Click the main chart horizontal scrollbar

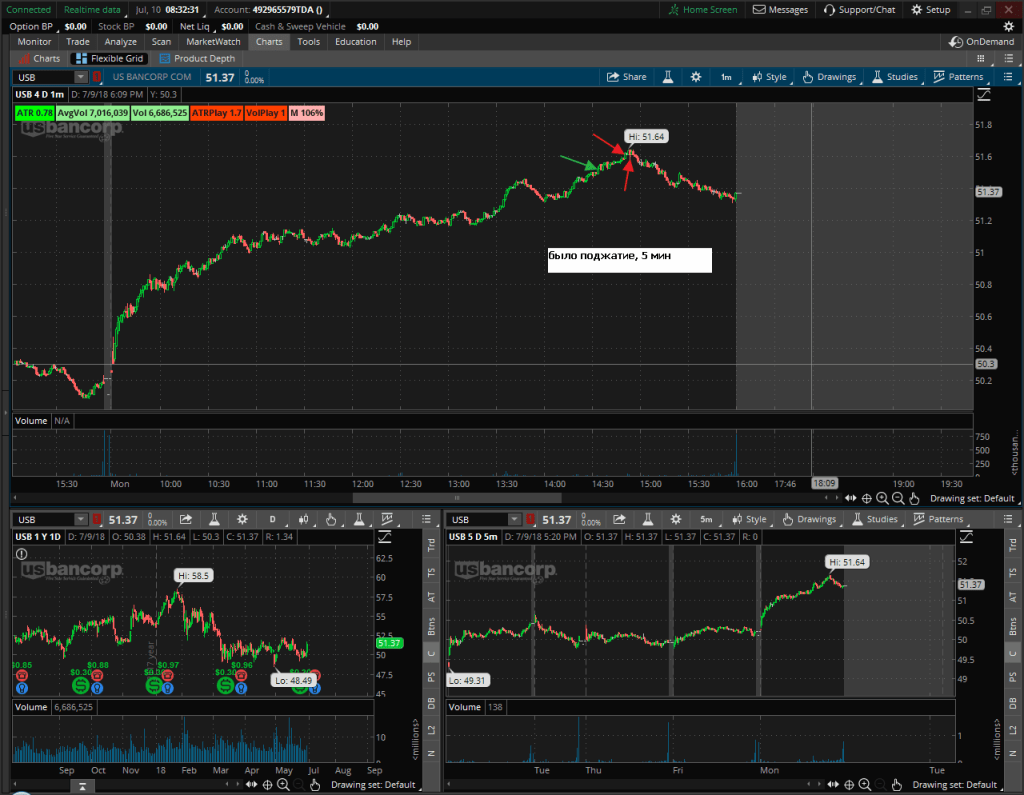coord(456,497)
